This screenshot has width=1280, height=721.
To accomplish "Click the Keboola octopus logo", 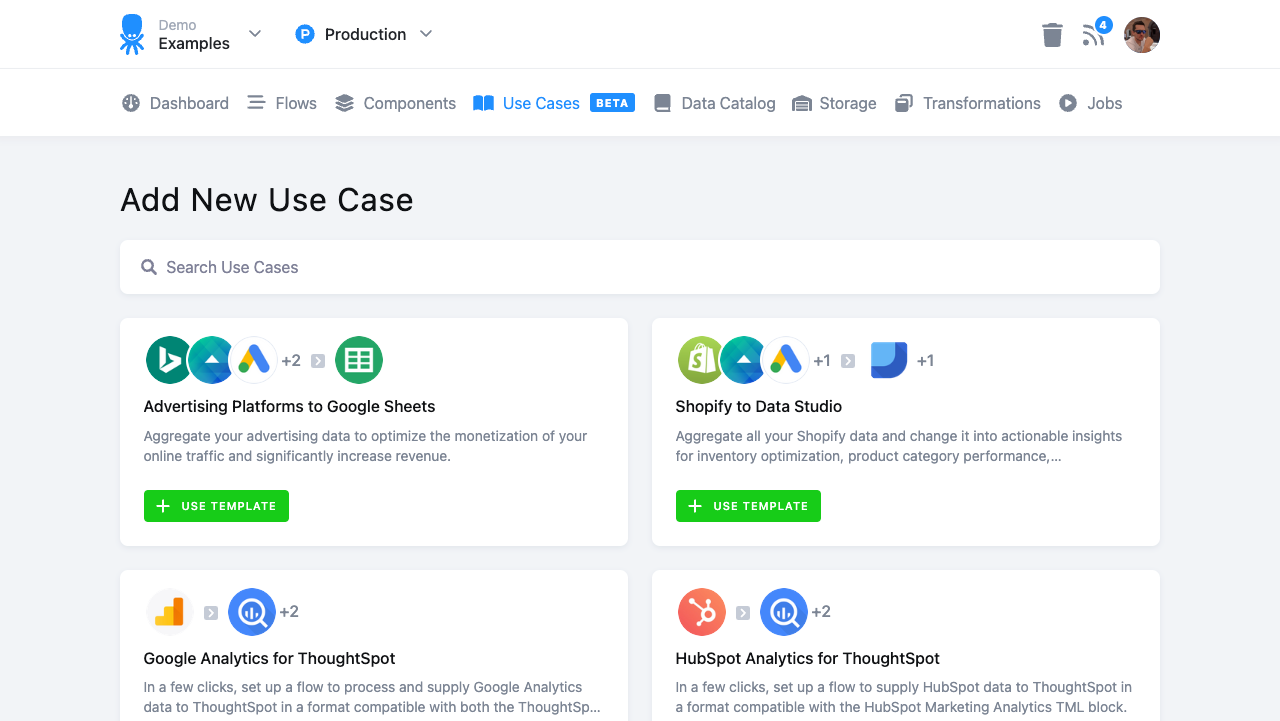I will 131,33.
